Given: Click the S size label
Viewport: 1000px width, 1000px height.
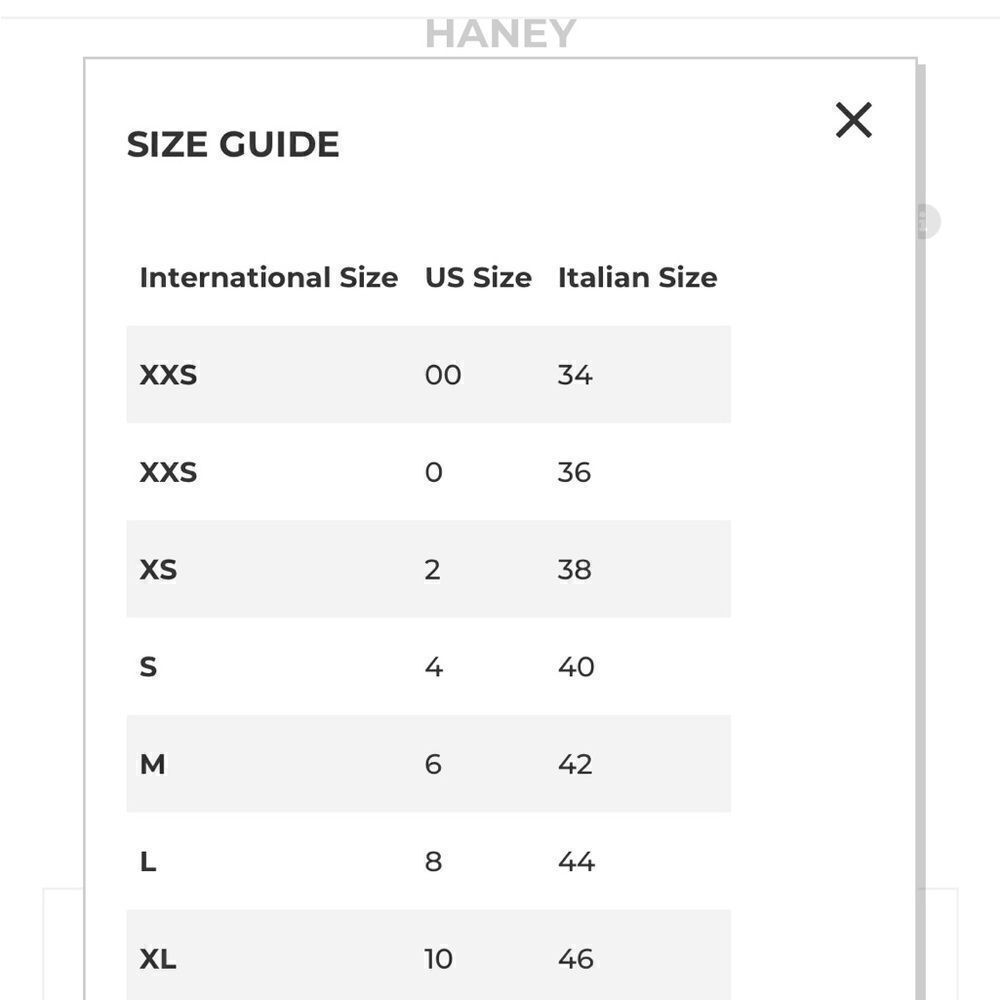Looking at the screenshot, I should tap(148, 667).
